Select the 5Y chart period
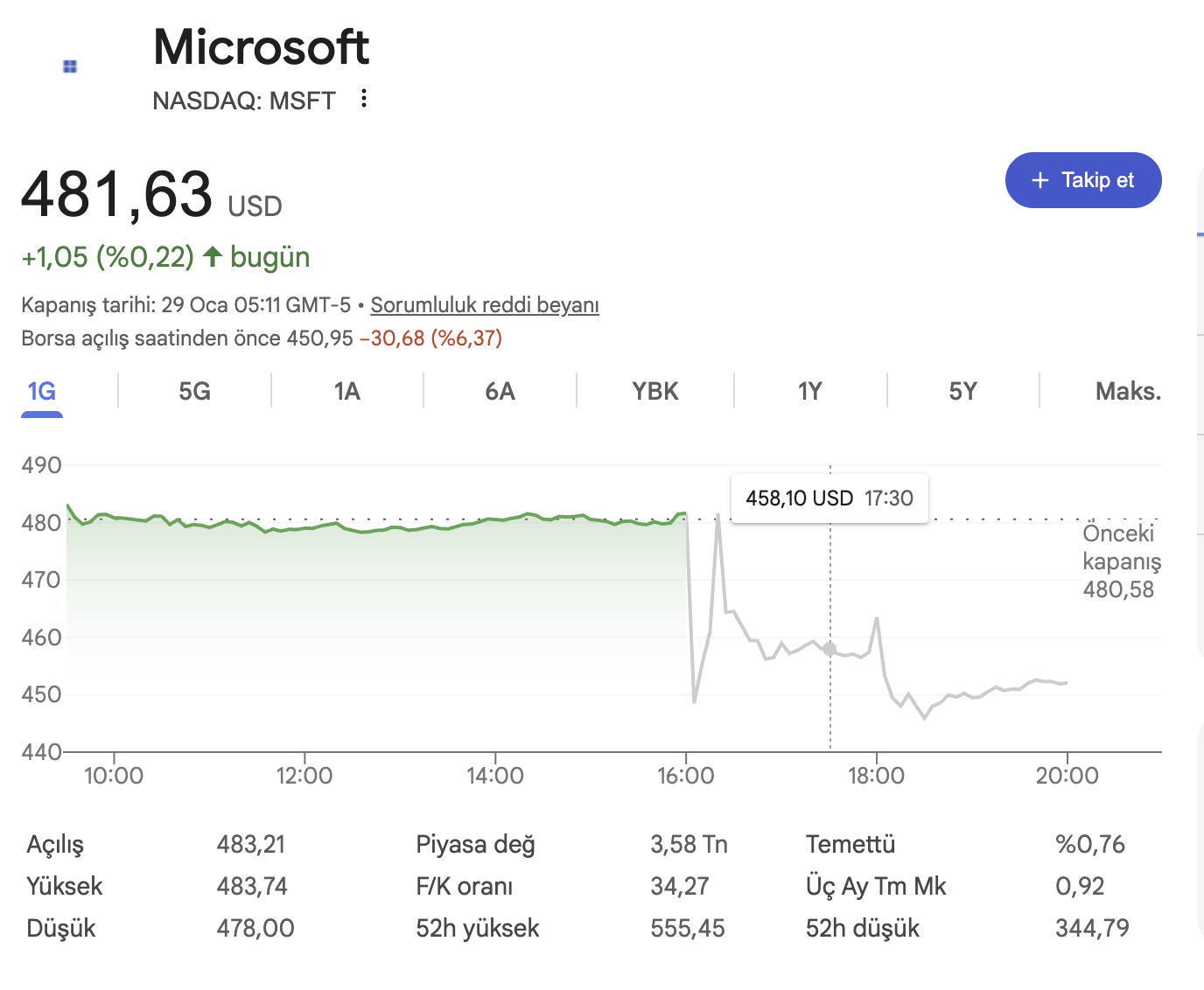 (x=963, y=391)
